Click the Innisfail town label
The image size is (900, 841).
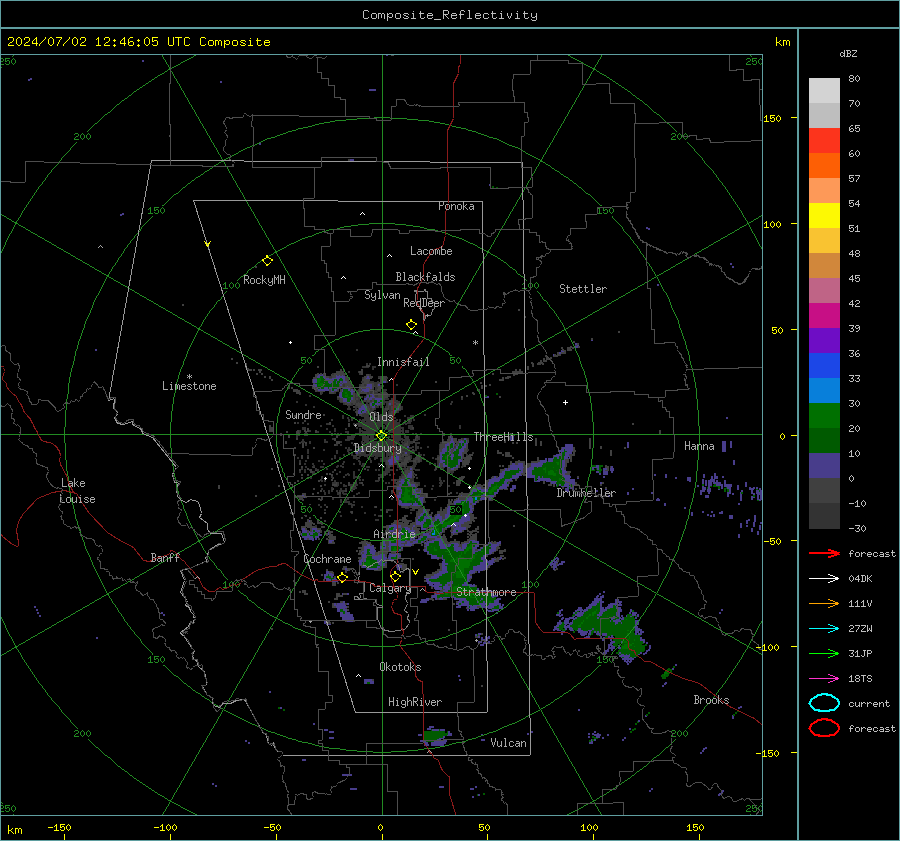click(x=403, y=362)
